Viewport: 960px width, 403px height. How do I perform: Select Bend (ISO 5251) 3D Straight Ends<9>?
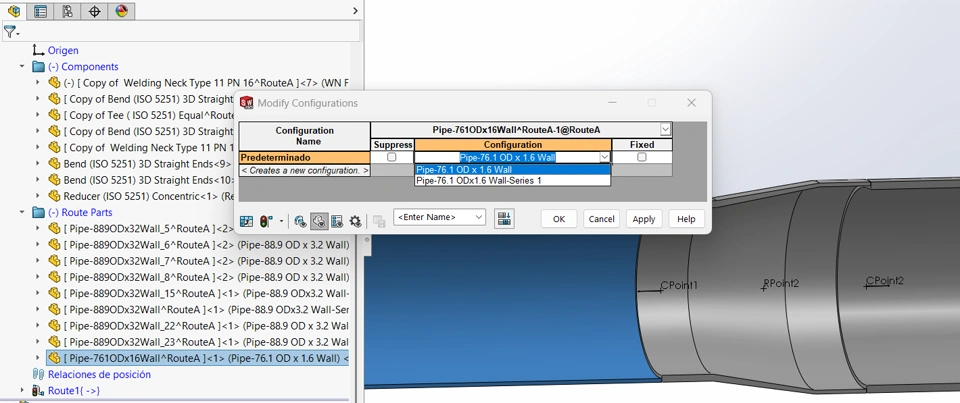(148, 164)
